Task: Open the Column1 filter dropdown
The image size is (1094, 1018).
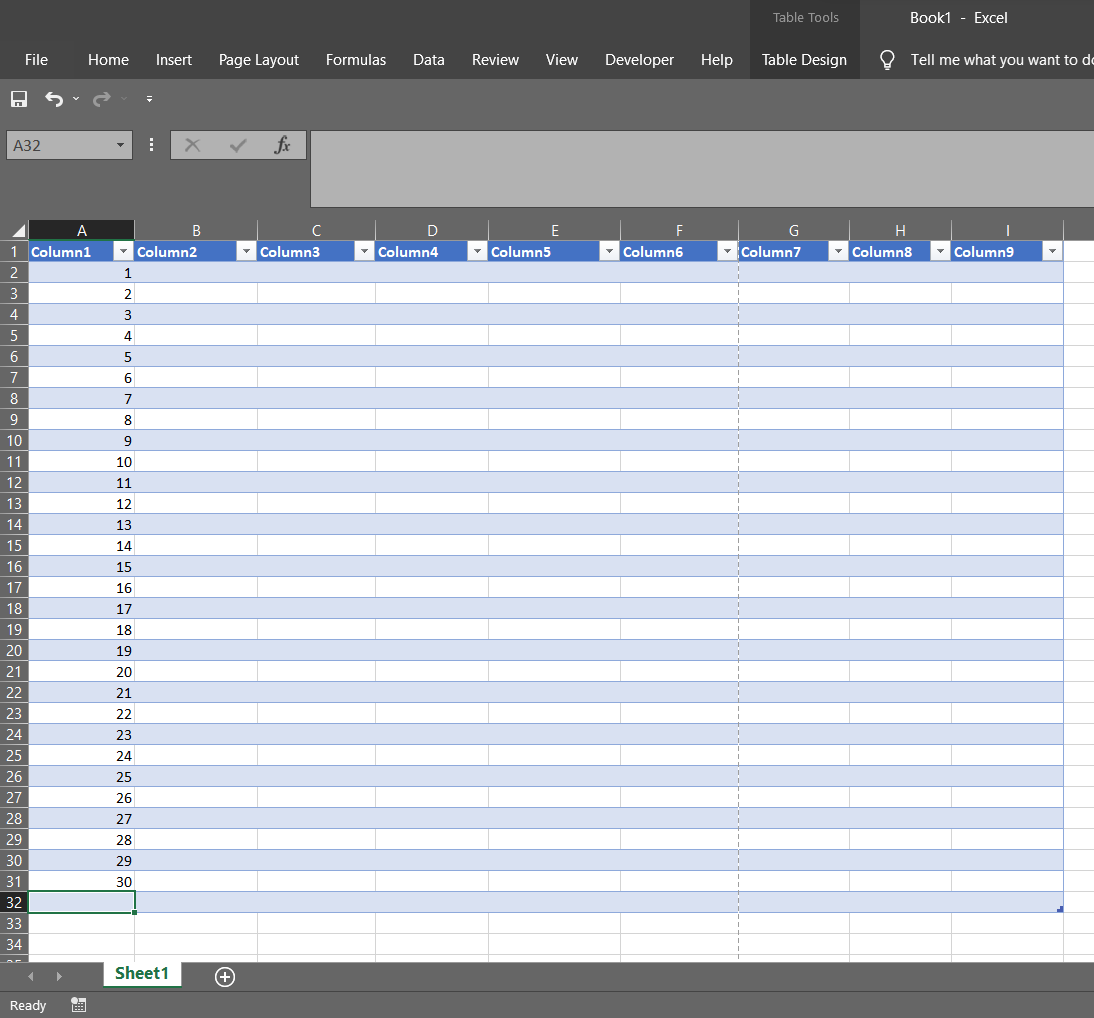Action: coord(123,252)
